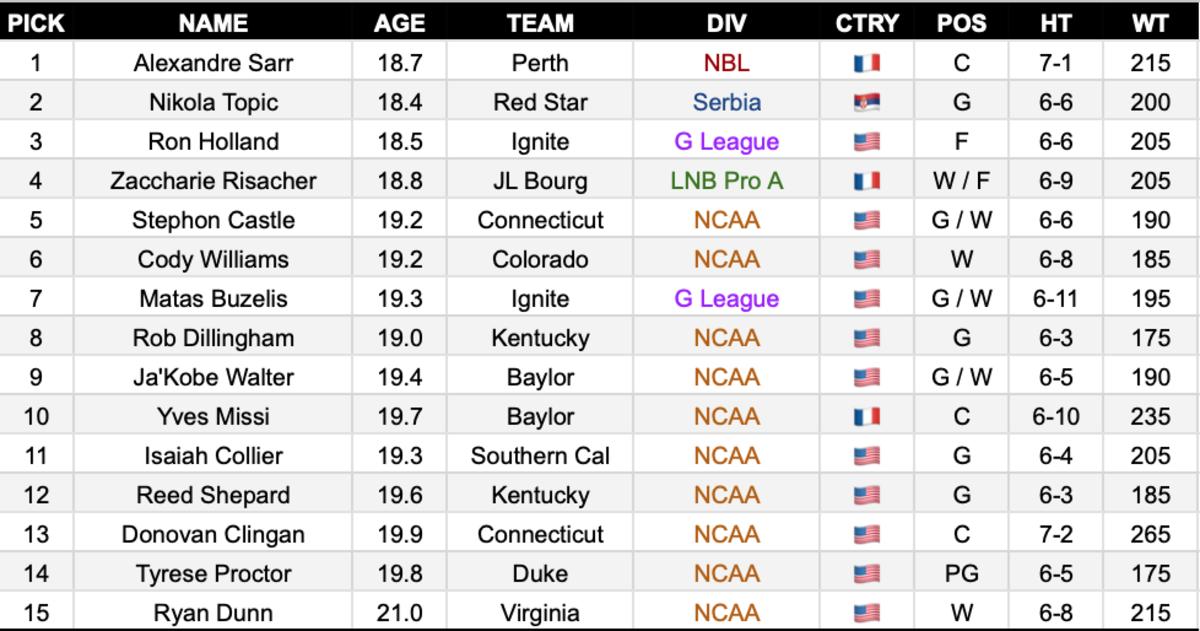Image resolution: width=1200 pixels, height=631 pixels.
Task: Select the WT column header
Action: point(1151,23)
